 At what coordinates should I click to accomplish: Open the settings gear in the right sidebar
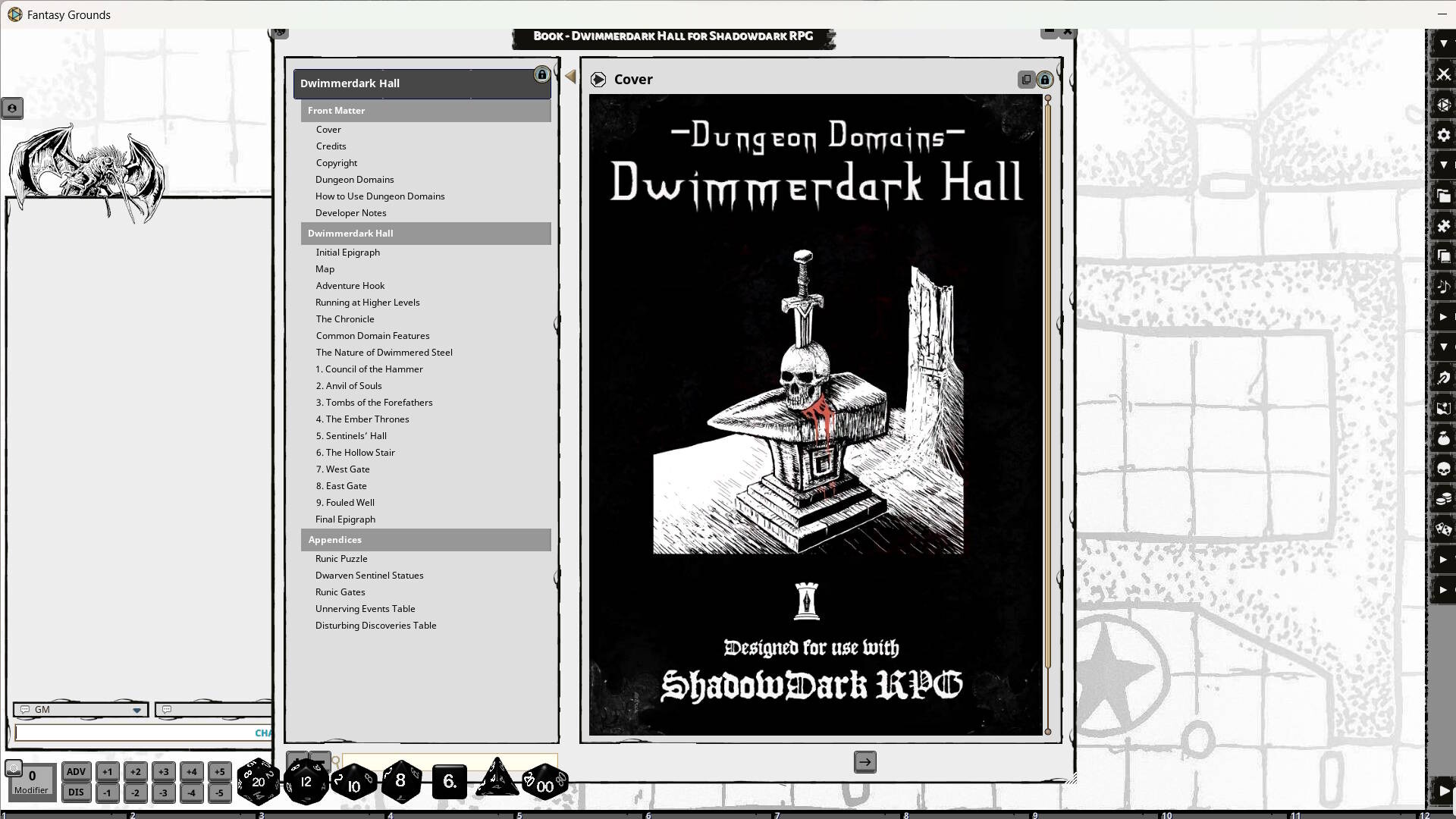click(1444, 135)
